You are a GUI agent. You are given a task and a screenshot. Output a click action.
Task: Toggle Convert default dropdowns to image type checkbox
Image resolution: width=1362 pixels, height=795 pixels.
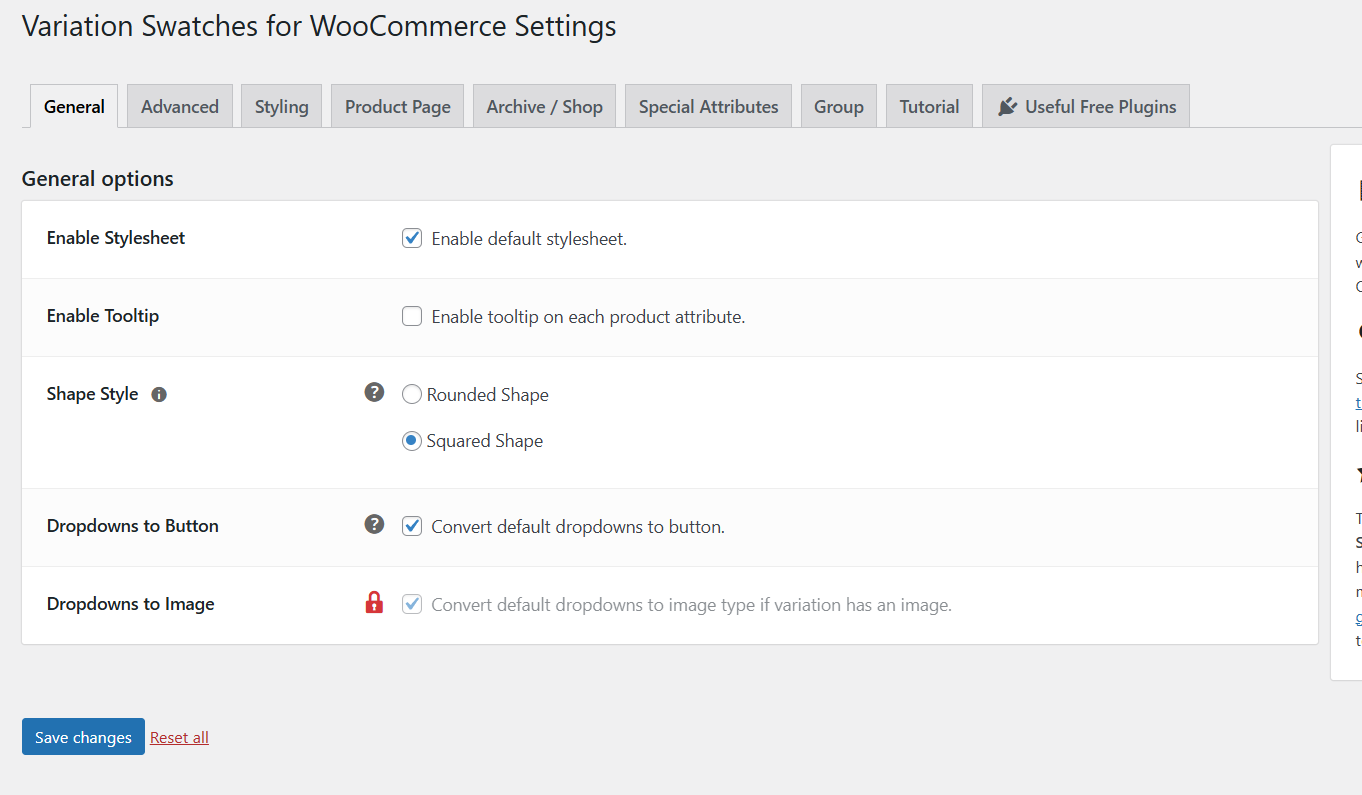point(412,604)
